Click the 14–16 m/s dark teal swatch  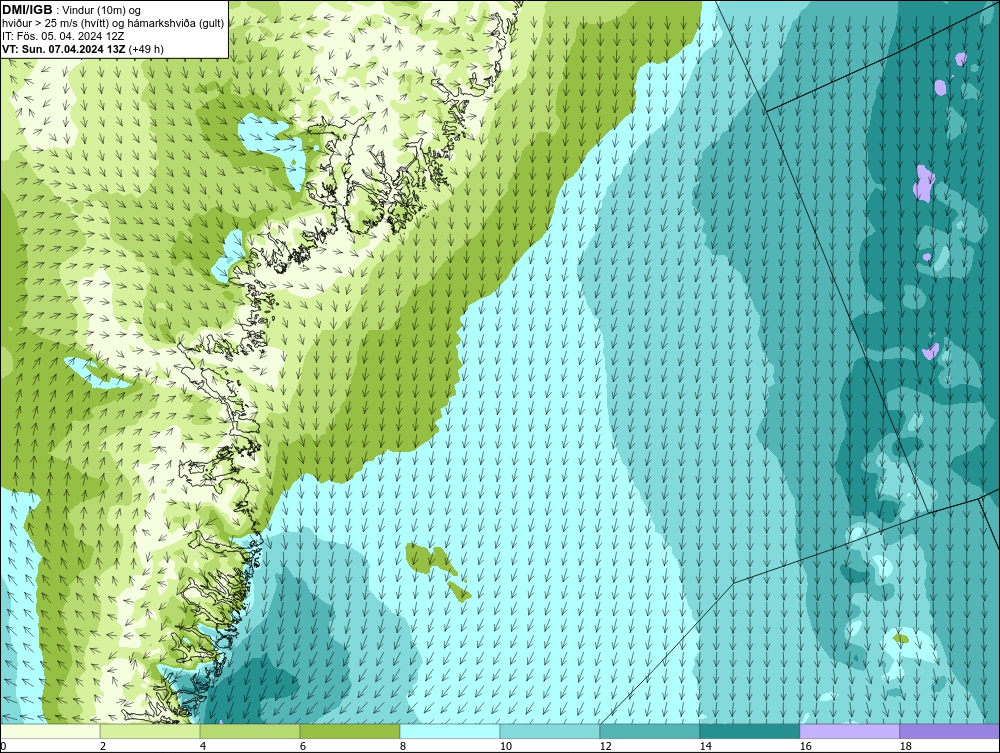click(x=750, y=731)
